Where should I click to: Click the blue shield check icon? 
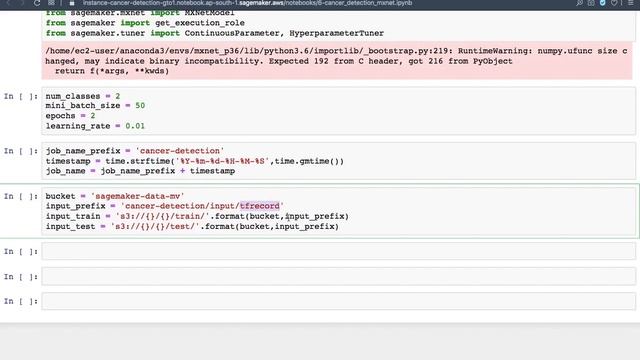(x=602, y=3)
